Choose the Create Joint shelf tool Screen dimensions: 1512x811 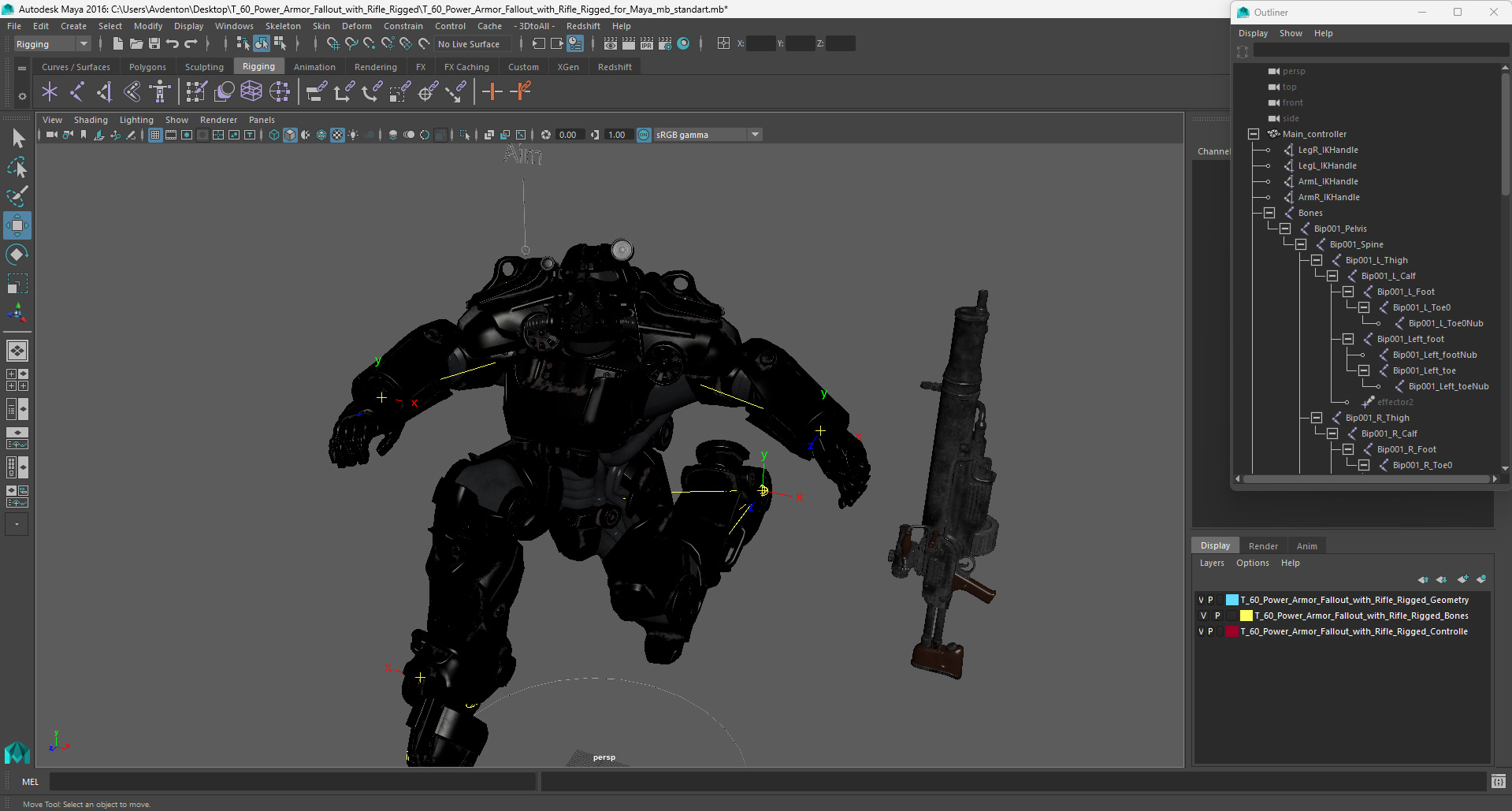pyautogui.click(x=77, y=92)
